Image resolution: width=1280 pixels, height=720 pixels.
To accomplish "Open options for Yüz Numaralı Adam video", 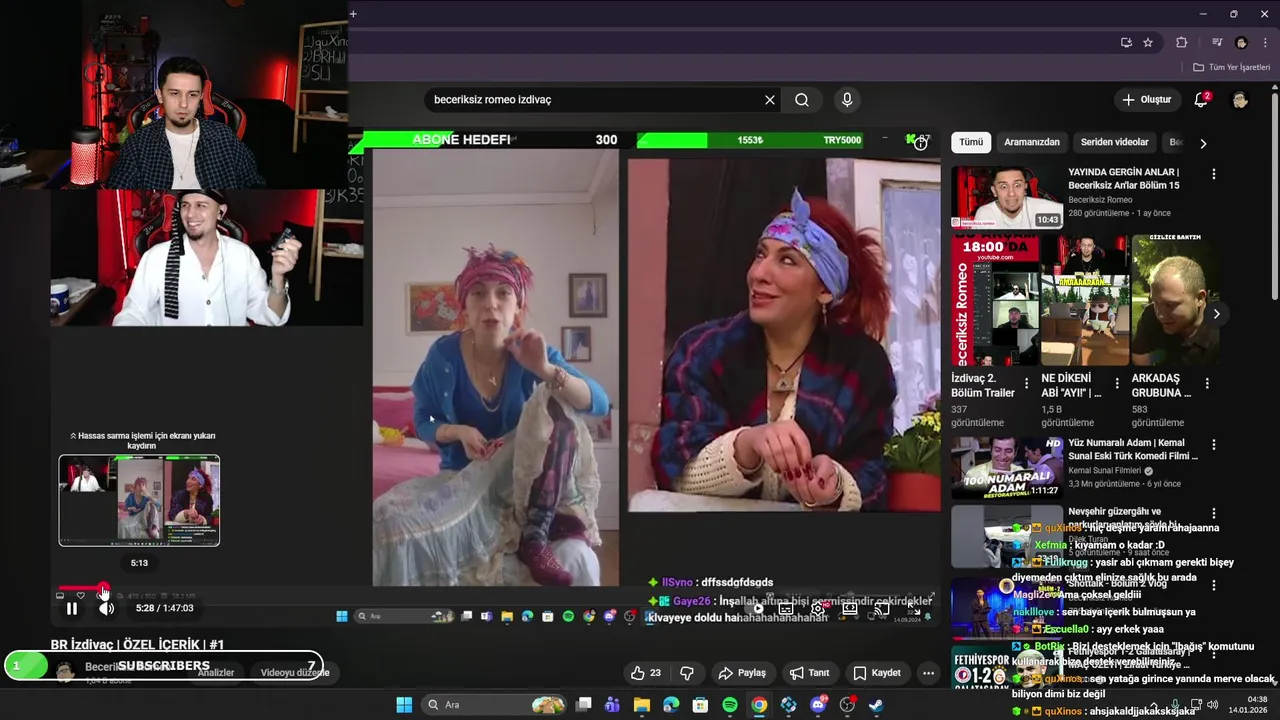I will 1214,445.
